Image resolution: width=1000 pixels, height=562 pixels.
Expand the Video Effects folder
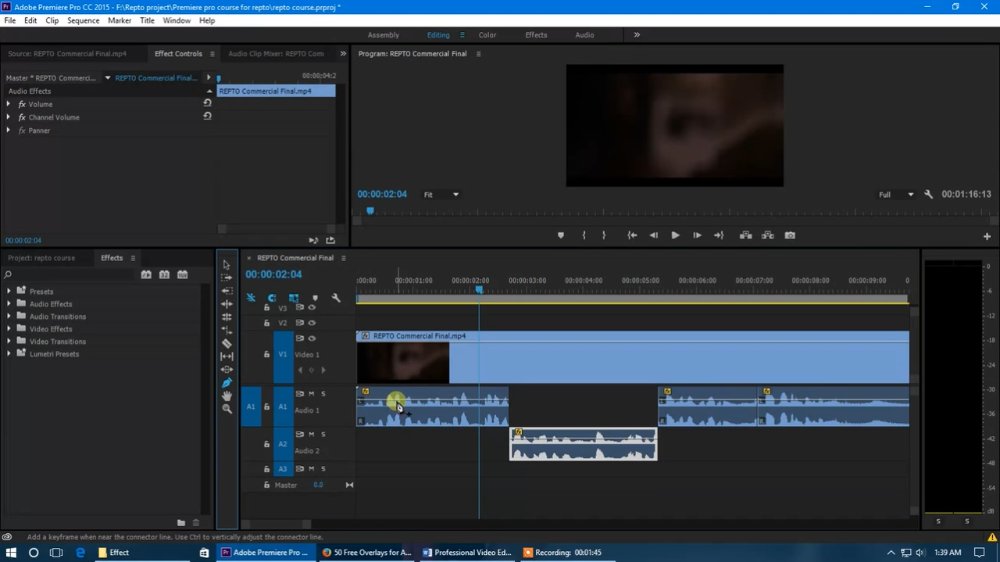pyautogui.click(x=9, y=329)
